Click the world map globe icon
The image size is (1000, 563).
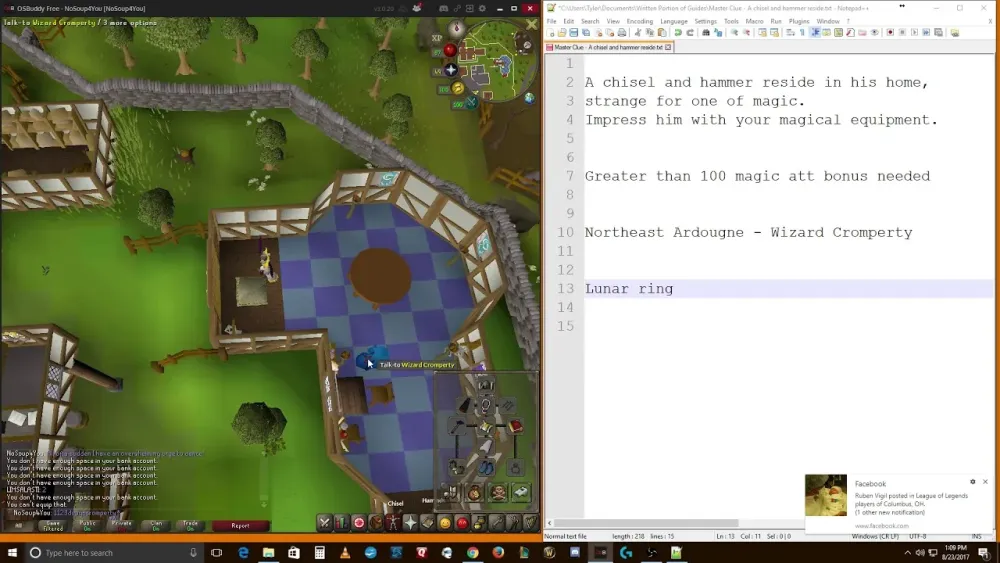click(x=529, y=98)
